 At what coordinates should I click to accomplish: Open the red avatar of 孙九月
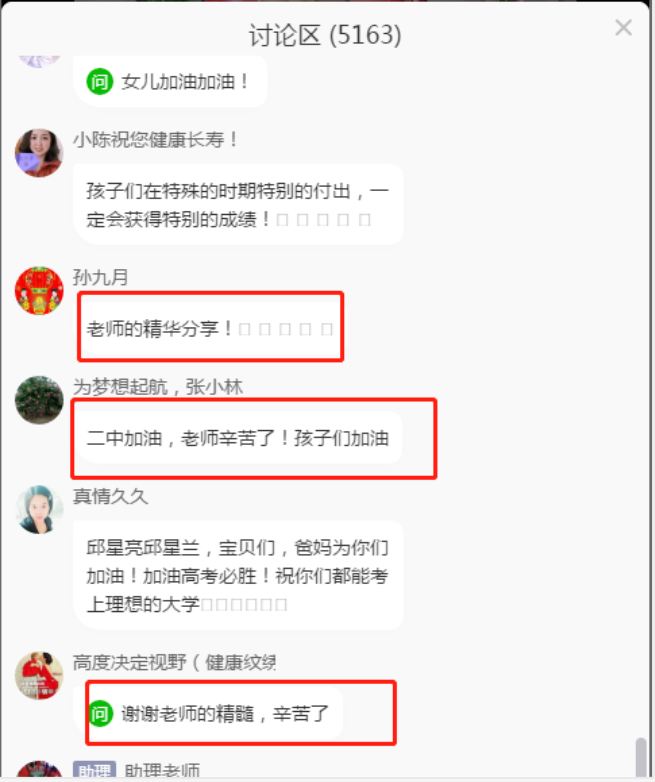39,290
